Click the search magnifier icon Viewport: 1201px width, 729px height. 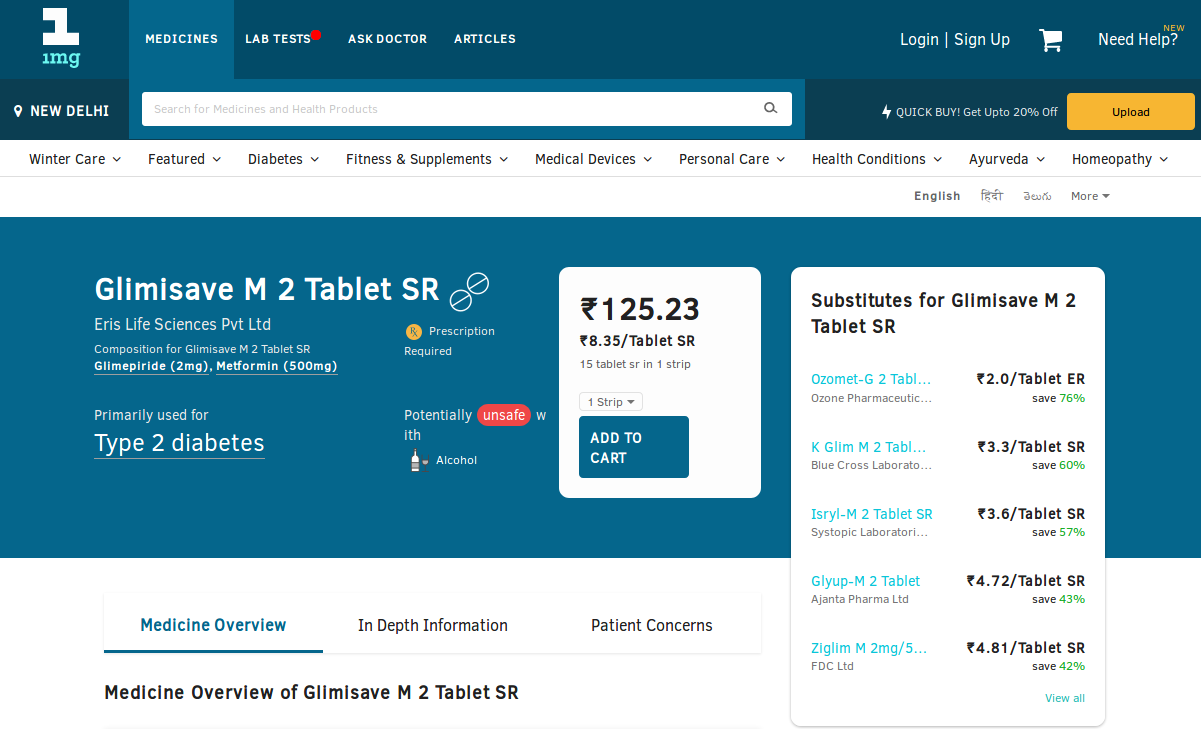click(770, 109)
